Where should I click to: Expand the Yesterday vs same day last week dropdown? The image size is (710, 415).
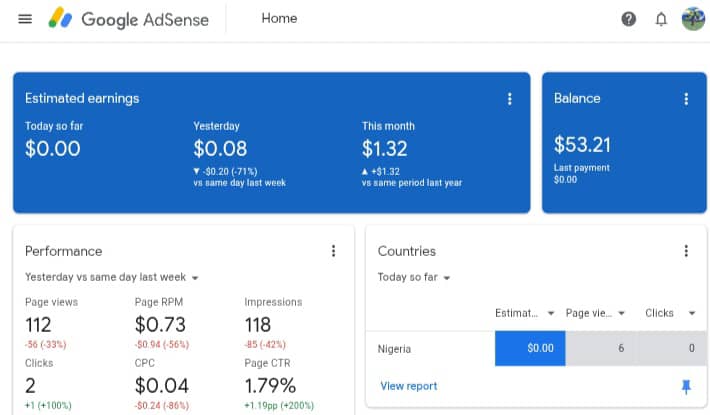coord(112,277)
